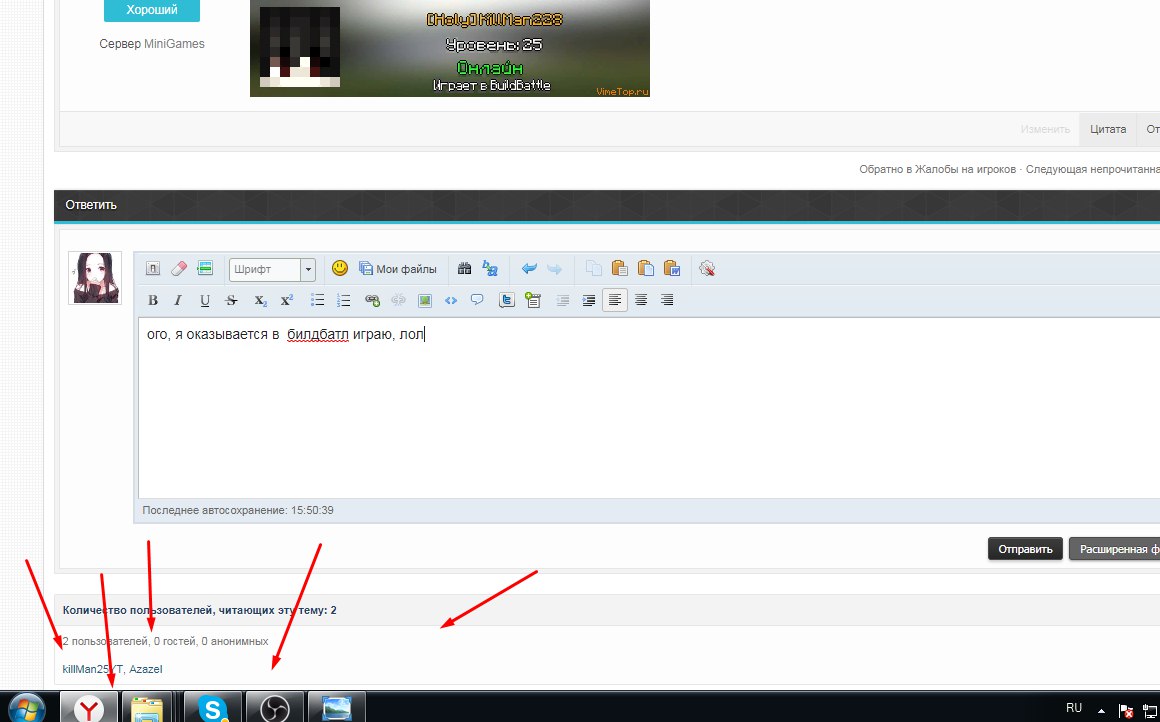The width and height of the screenshot is (1160, 722).
Task: Undo with the blue left arrow
Action: point(528,269)
